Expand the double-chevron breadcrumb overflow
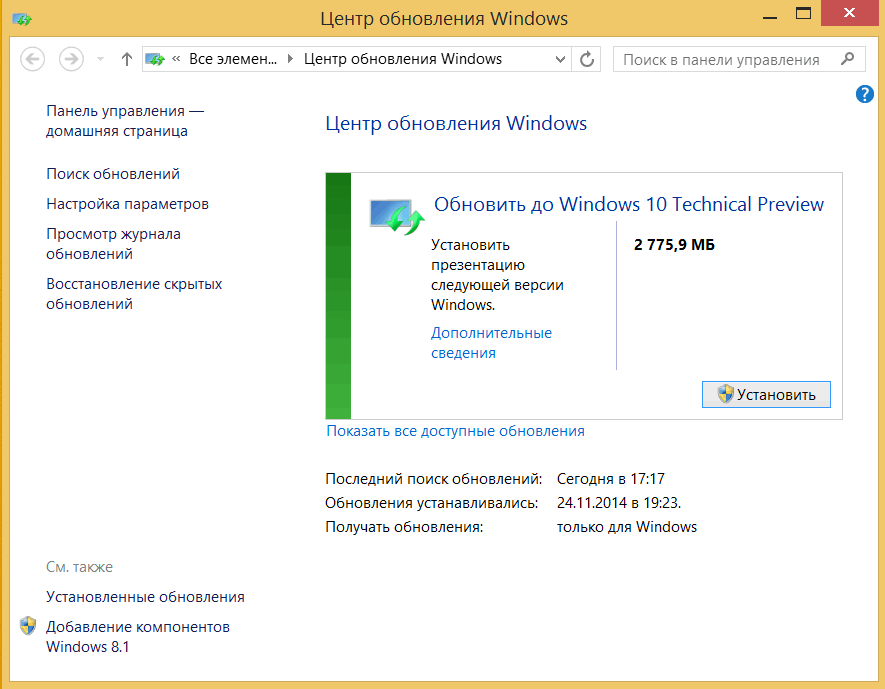The image size is (885, 689). click(x=176, y=59)
